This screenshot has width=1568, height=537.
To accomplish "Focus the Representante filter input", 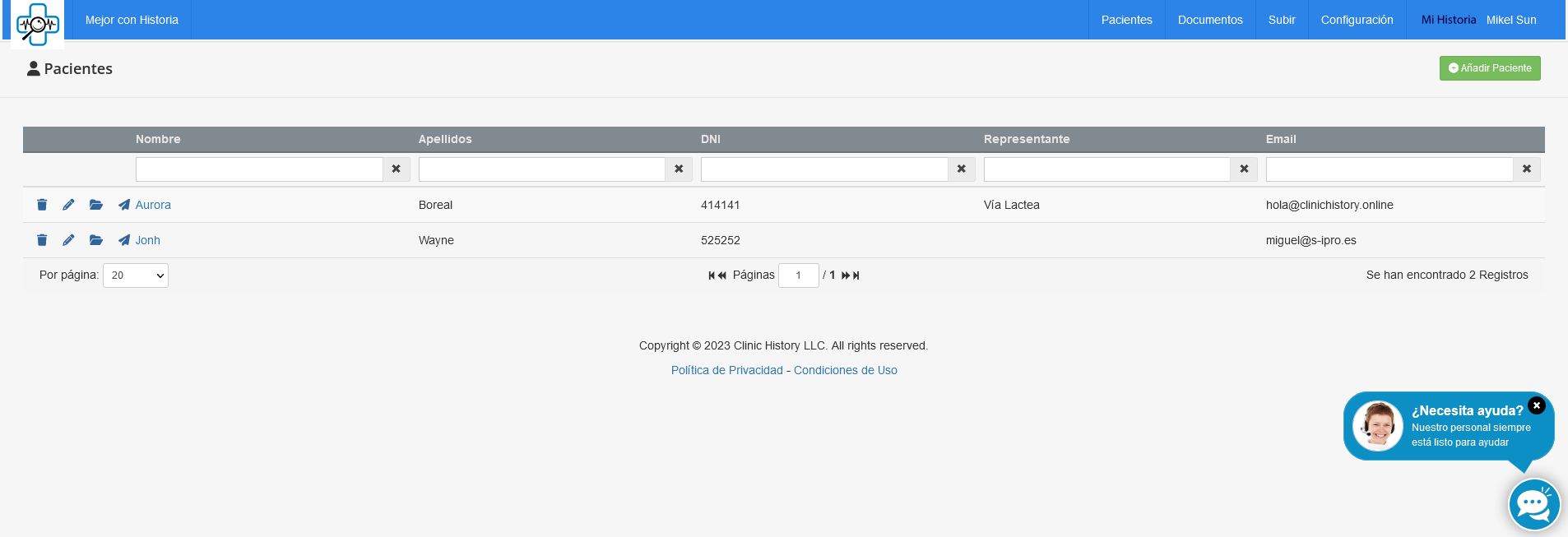I will pyautogui.click(x=1107, y=169).
